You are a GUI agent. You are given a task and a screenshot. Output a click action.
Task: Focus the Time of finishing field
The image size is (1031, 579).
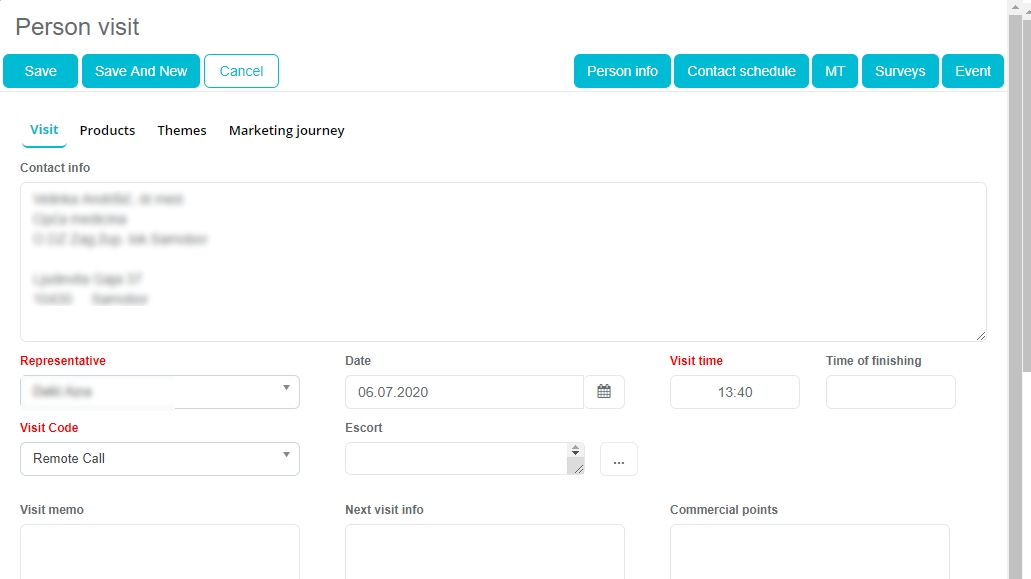890,392
